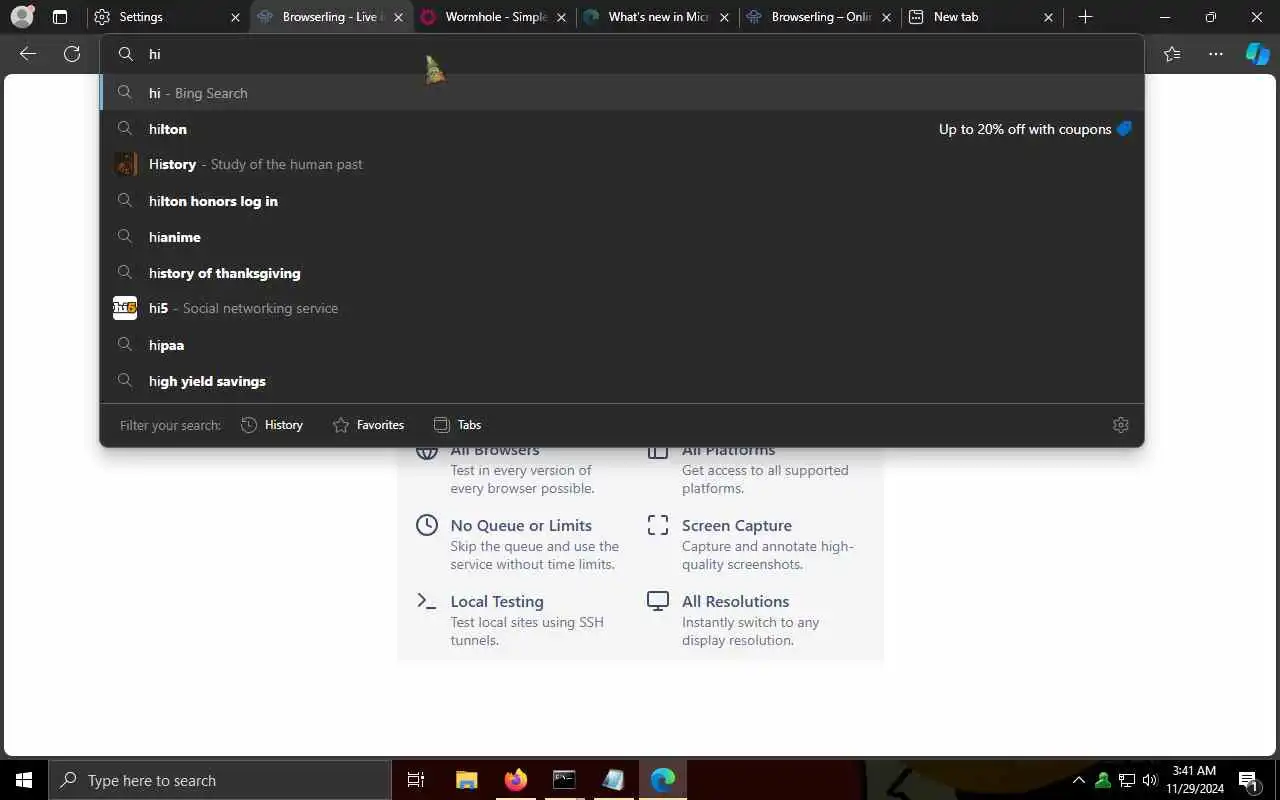This screenshot has height=800, width=1280.
Task: Close the New tab tab
Action: [1048, 17]
